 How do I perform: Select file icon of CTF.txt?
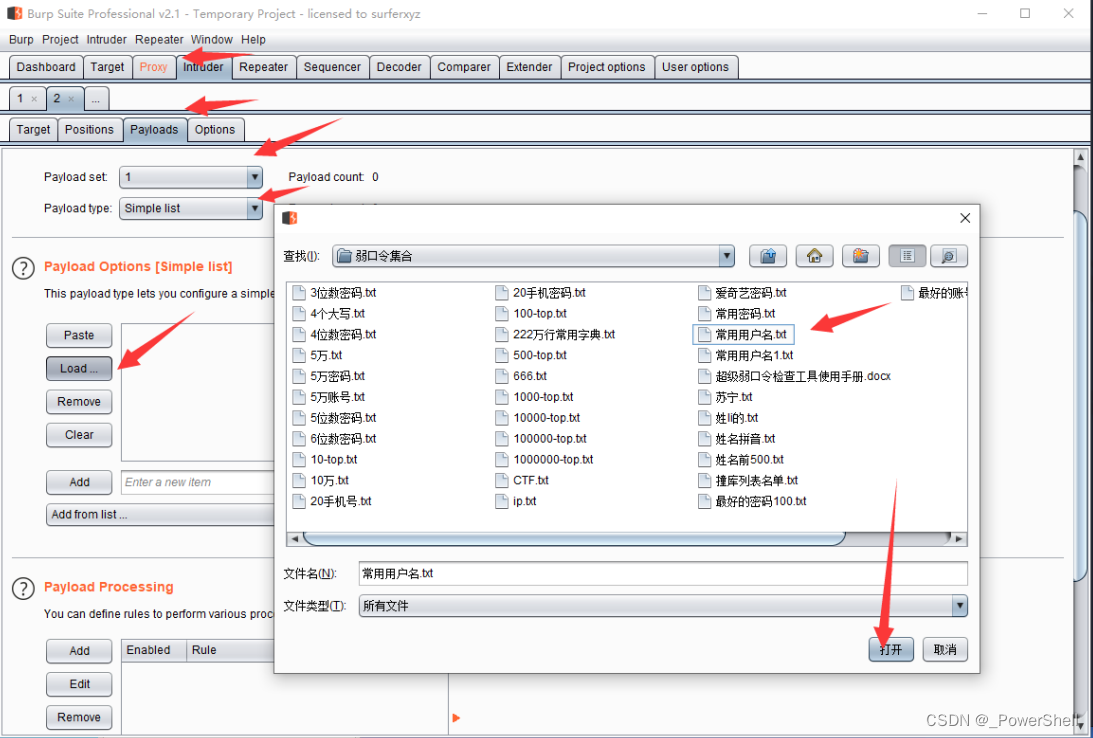click(x=502, y=480)
